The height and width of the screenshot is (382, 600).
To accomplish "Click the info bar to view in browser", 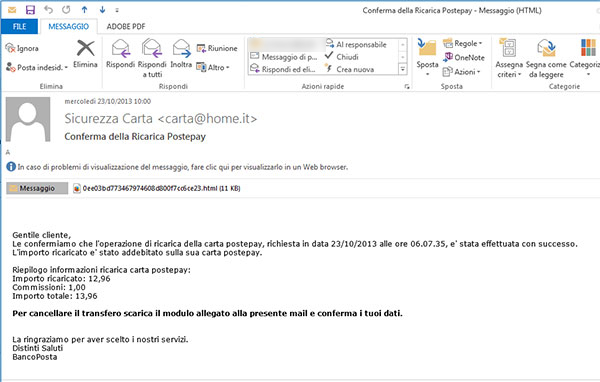I will coord(177,167).
